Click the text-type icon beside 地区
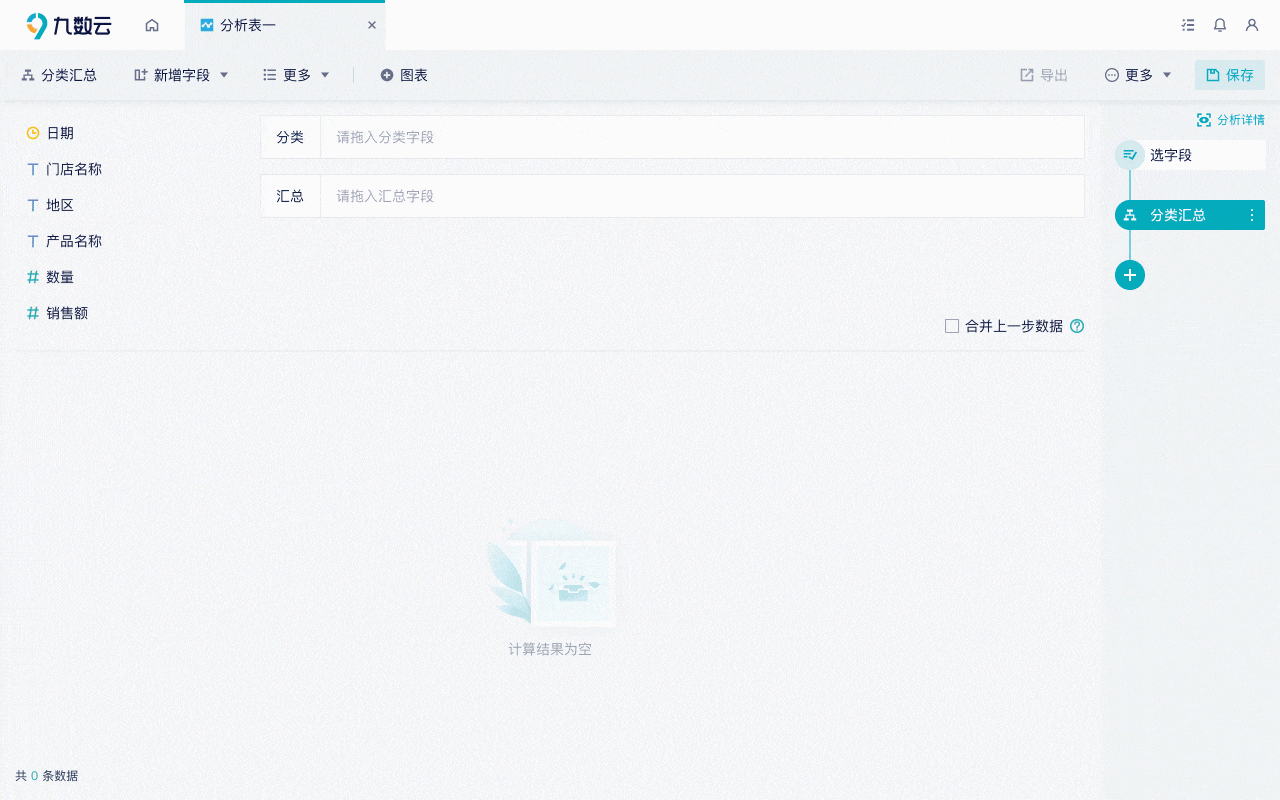 click(33, 205)
